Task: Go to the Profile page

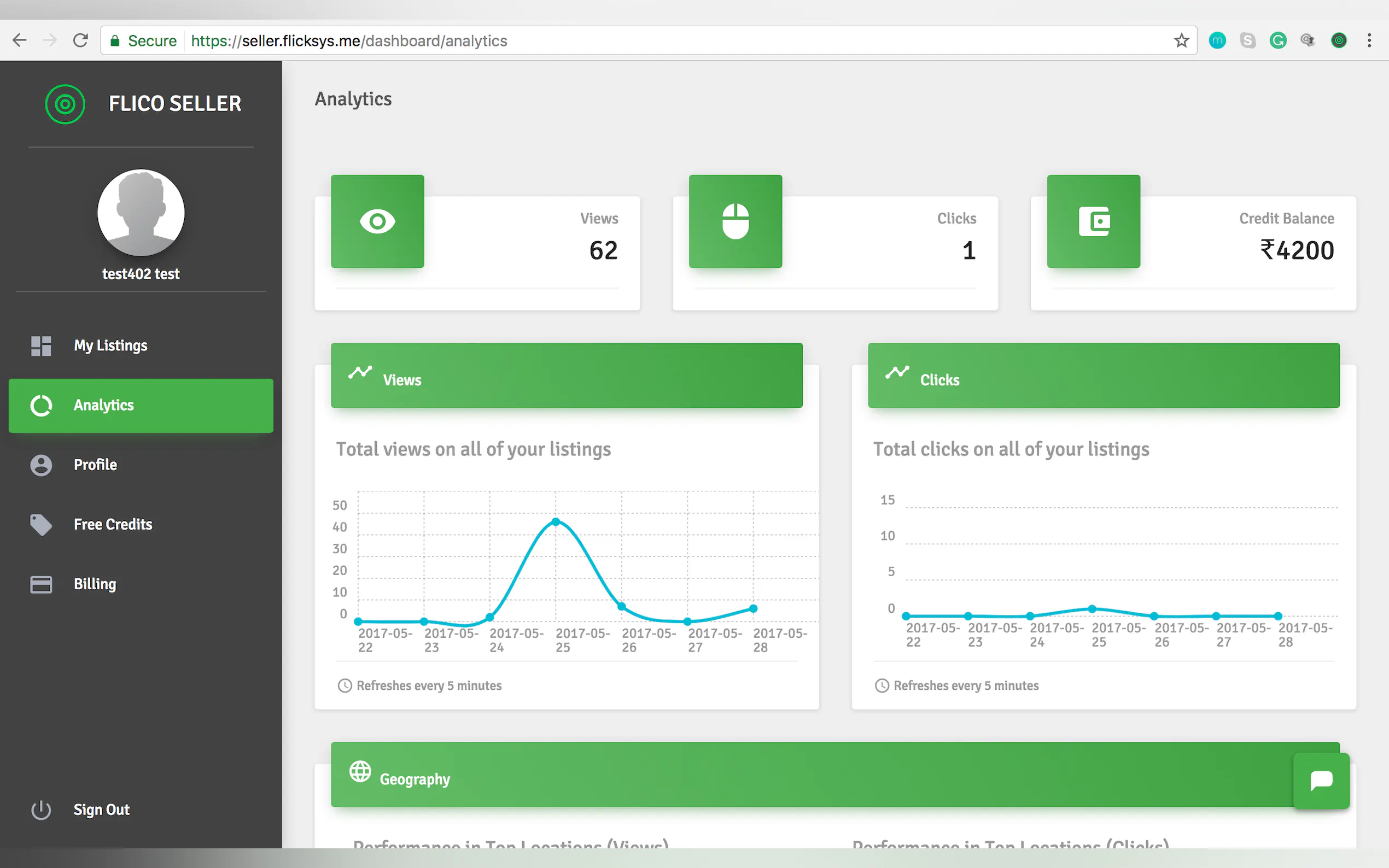Action: pos(95,465)
